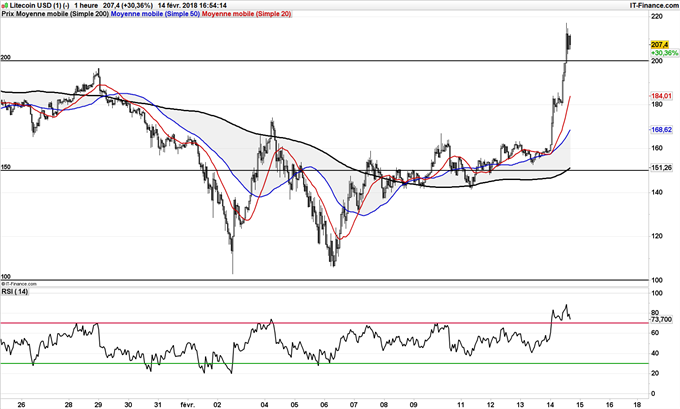This screenshot has width=680, height=409.
Task: Select the '1 heure' timeframe label
Action: [86, 6]
